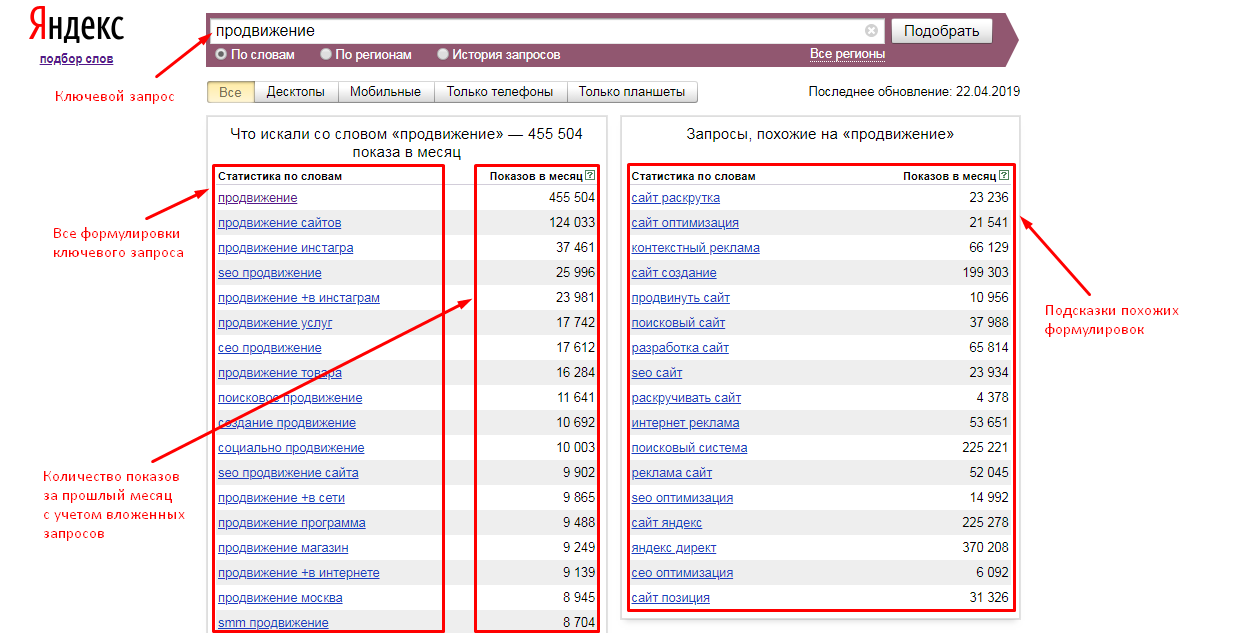Select the Только планшеты tab
The width and height of the screenshot is (1254, 633).
tap(631, 91)
